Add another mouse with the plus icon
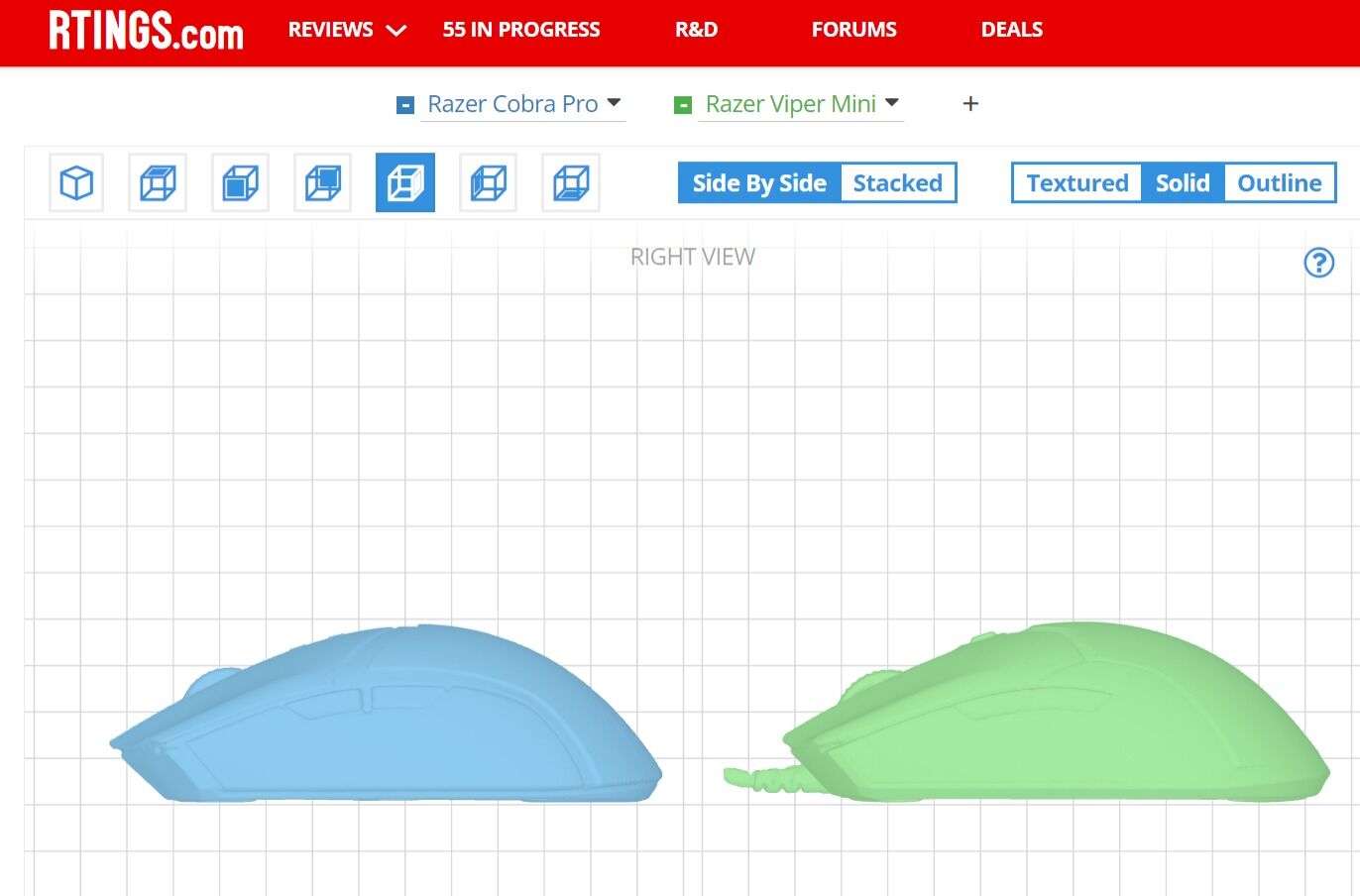Image resolution: width=1360 pixels, height=896 pixels. click(970, 104)
